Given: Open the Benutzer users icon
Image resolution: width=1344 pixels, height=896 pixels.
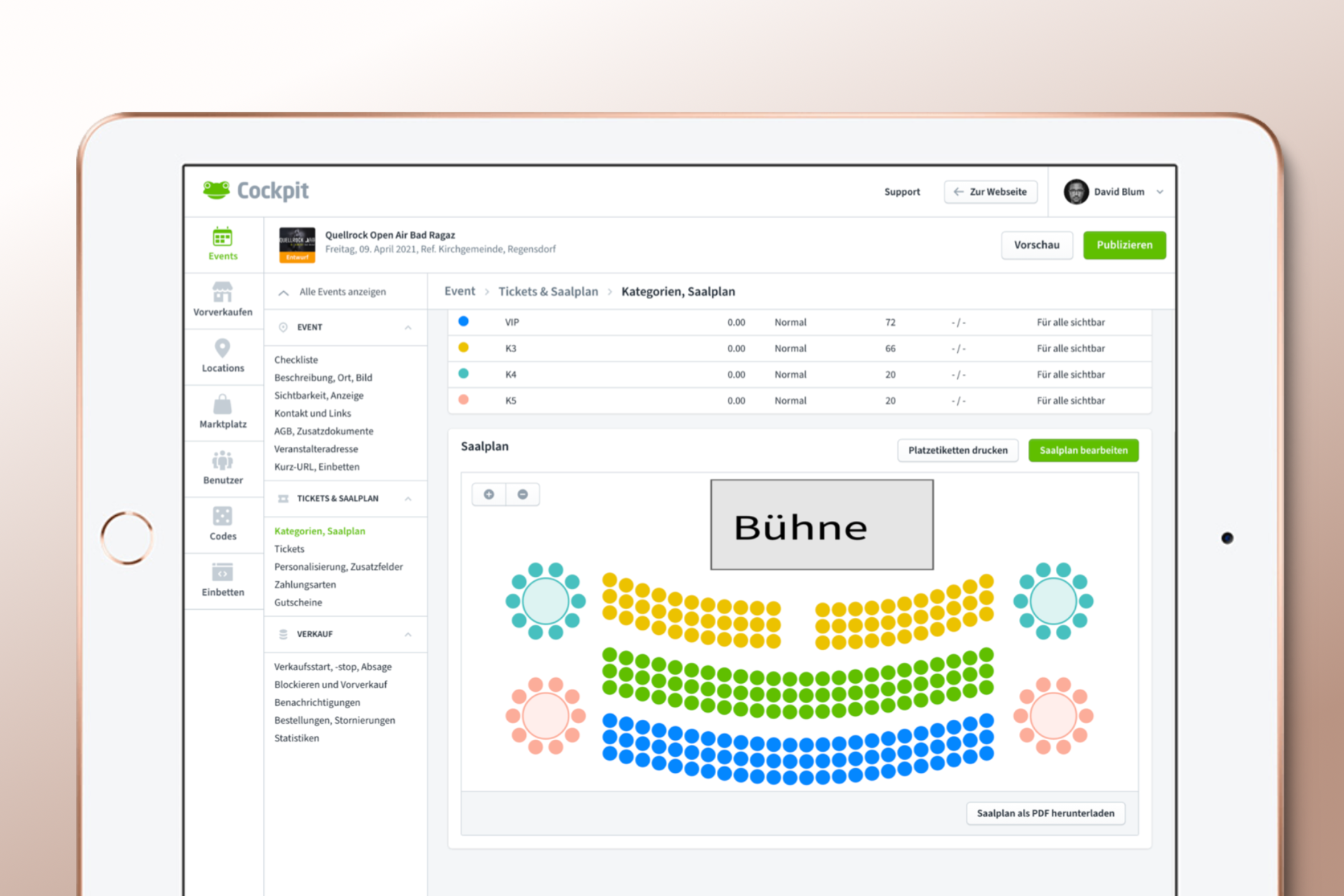Looking at the screenshot, I should (222, 460).
